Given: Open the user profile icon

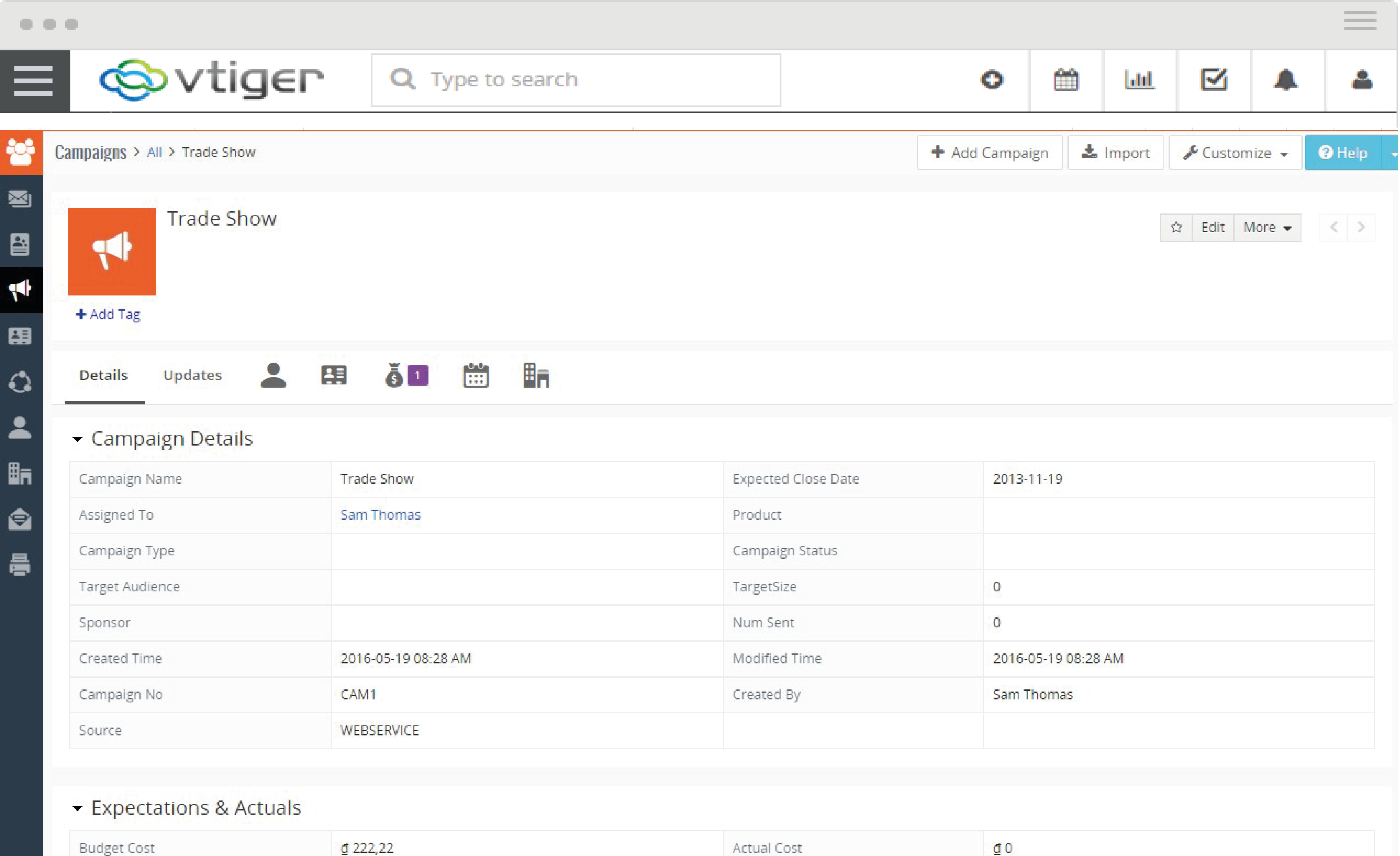Looking at the screenshot, I should tap(1362, 79).
